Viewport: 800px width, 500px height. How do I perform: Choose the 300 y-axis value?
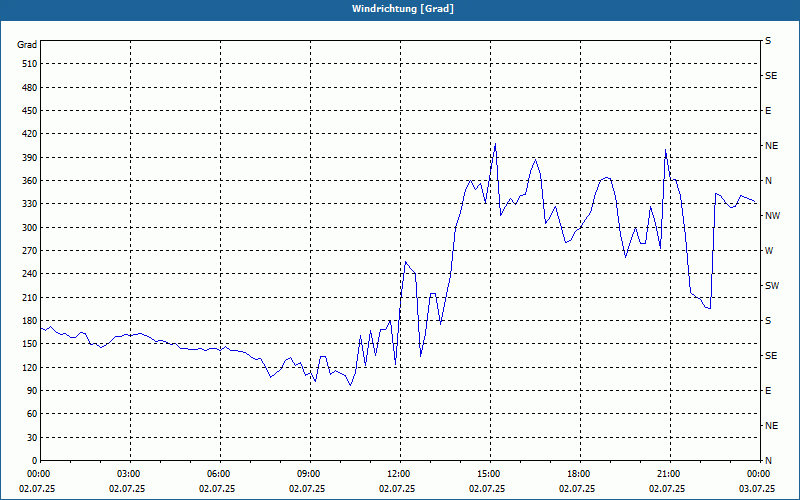coord(30,227)
